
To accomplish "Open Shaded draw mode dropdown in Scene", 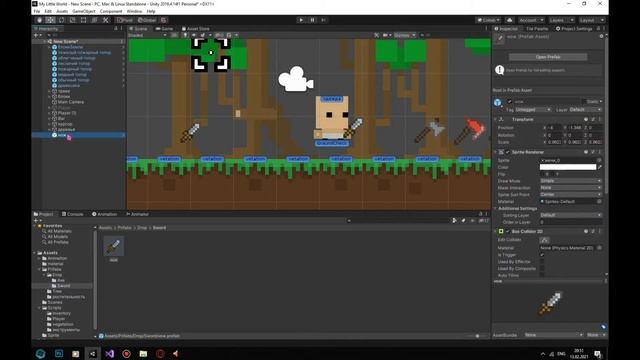I will tap(147, 36).
